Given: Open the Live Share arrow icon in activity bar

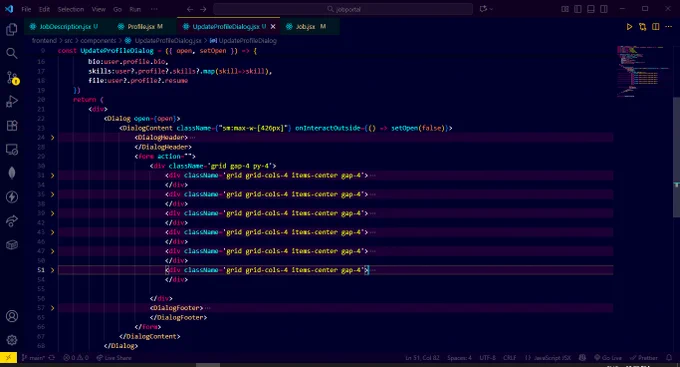Looking at the screenshot, I should tap(12, 221).
